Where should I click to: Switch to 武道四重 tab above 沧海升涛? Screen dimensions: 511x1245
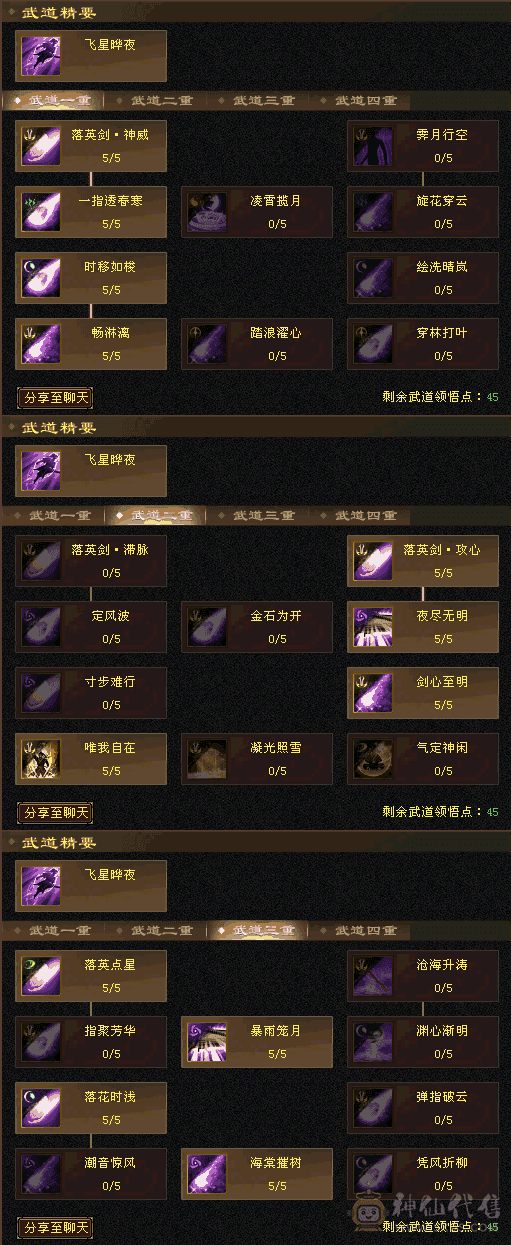[x=365, y=931]
